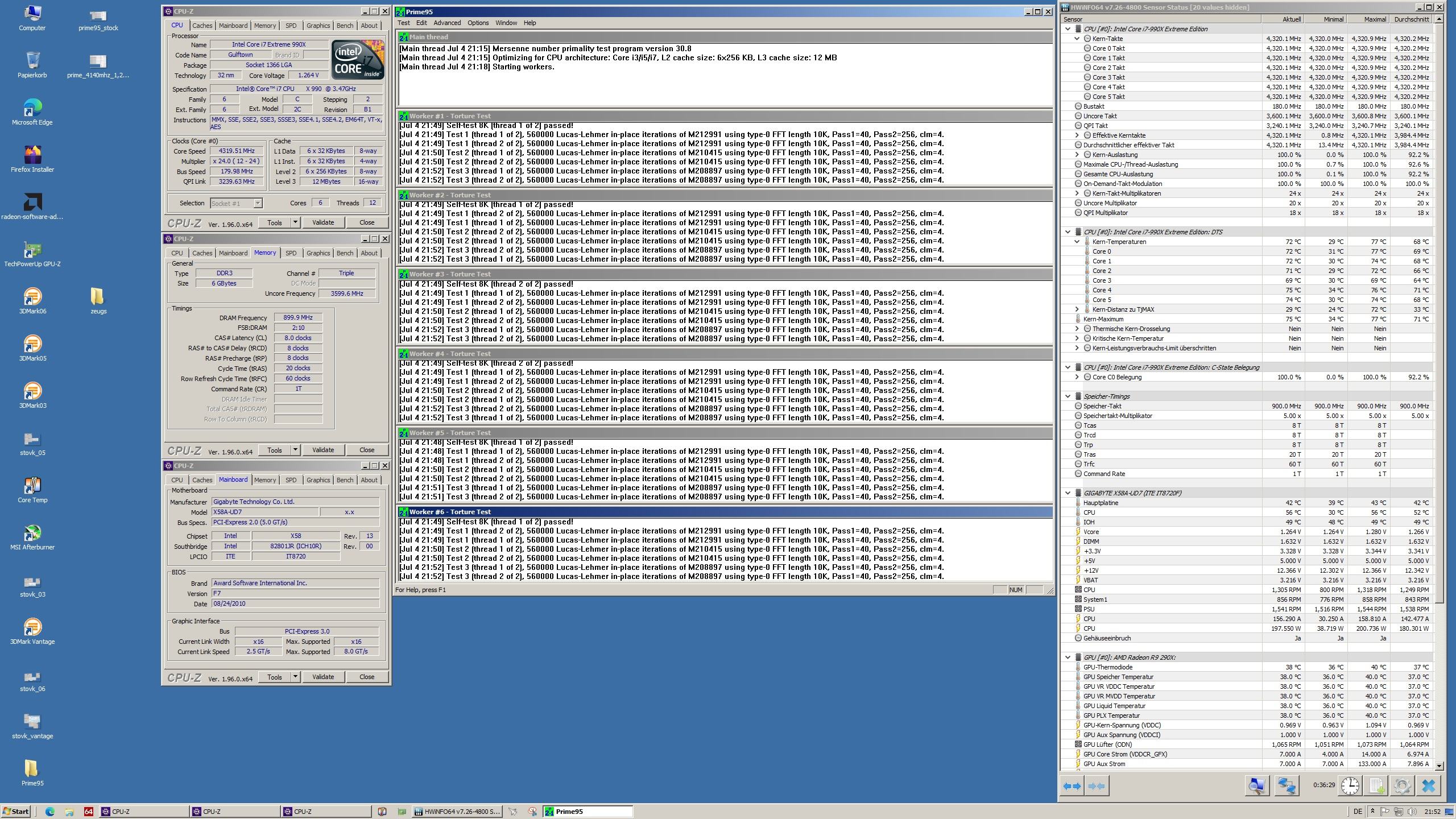The image size is (1456, 819).
Task: Select the Core Temp desktop icon
Action: (32, 489)
